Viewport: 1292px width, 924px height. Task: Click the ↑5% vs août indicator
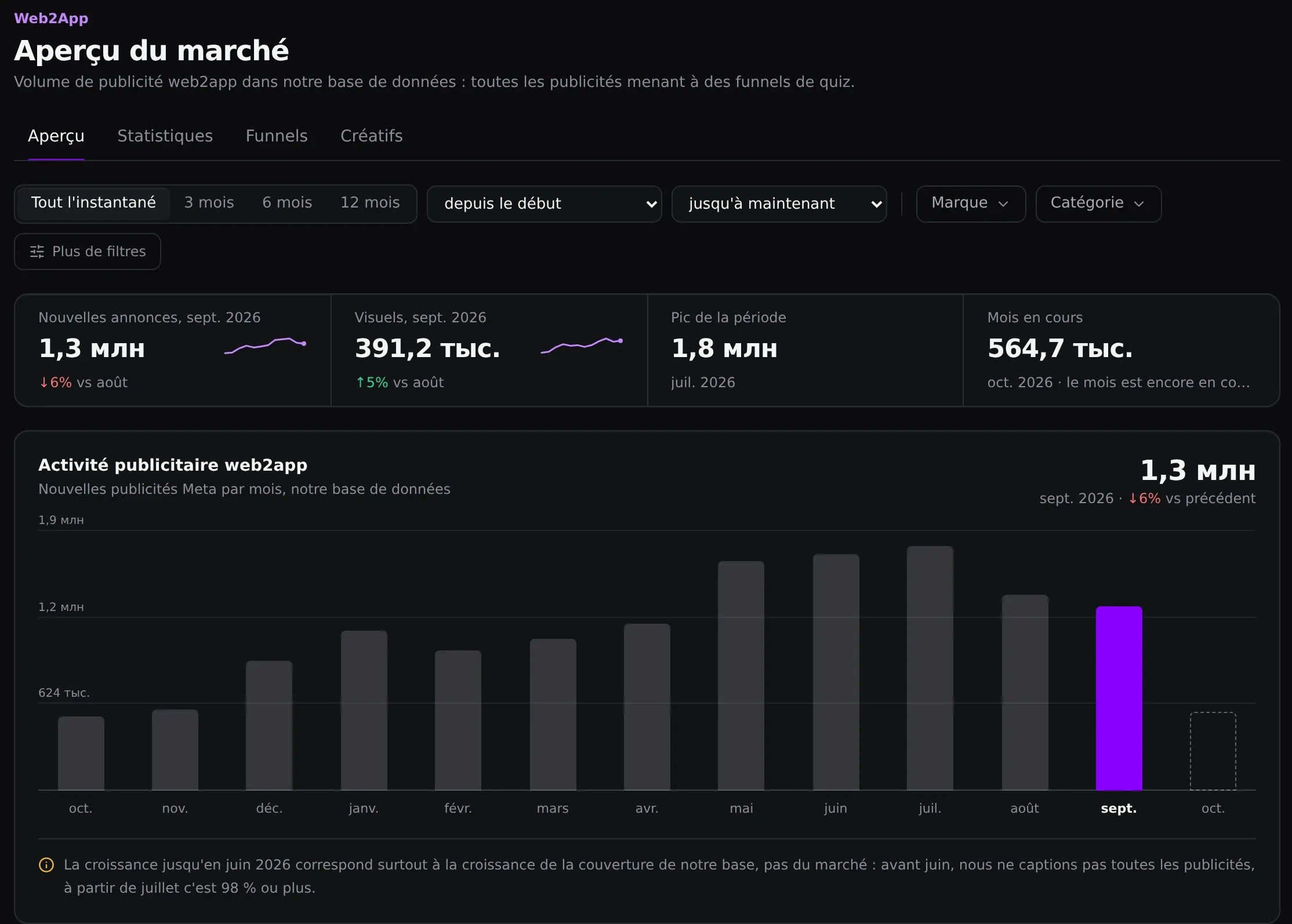point(399,383)
